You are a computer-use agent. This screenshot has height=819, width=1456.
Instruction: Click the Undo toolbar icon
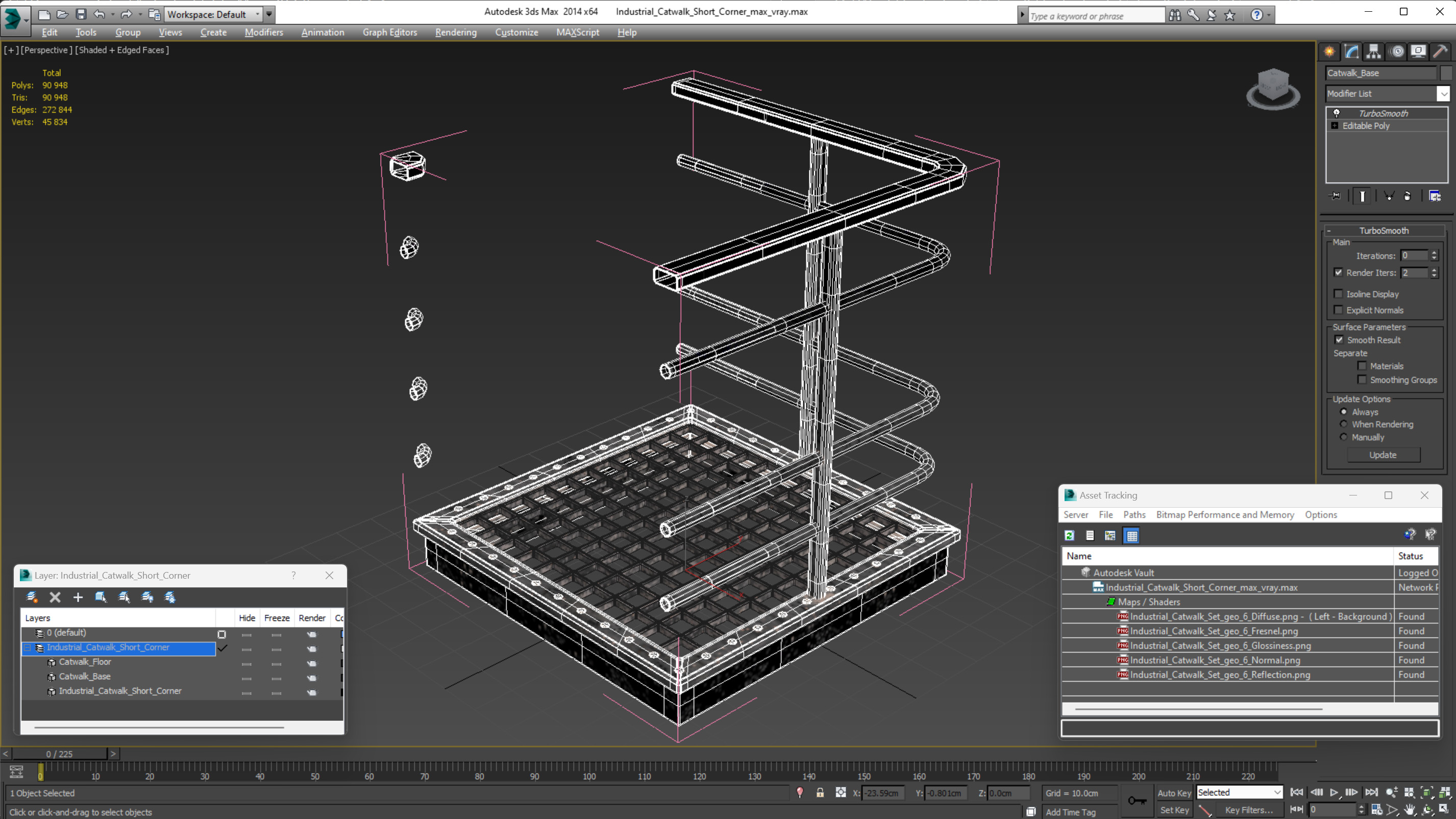(100, 14)
